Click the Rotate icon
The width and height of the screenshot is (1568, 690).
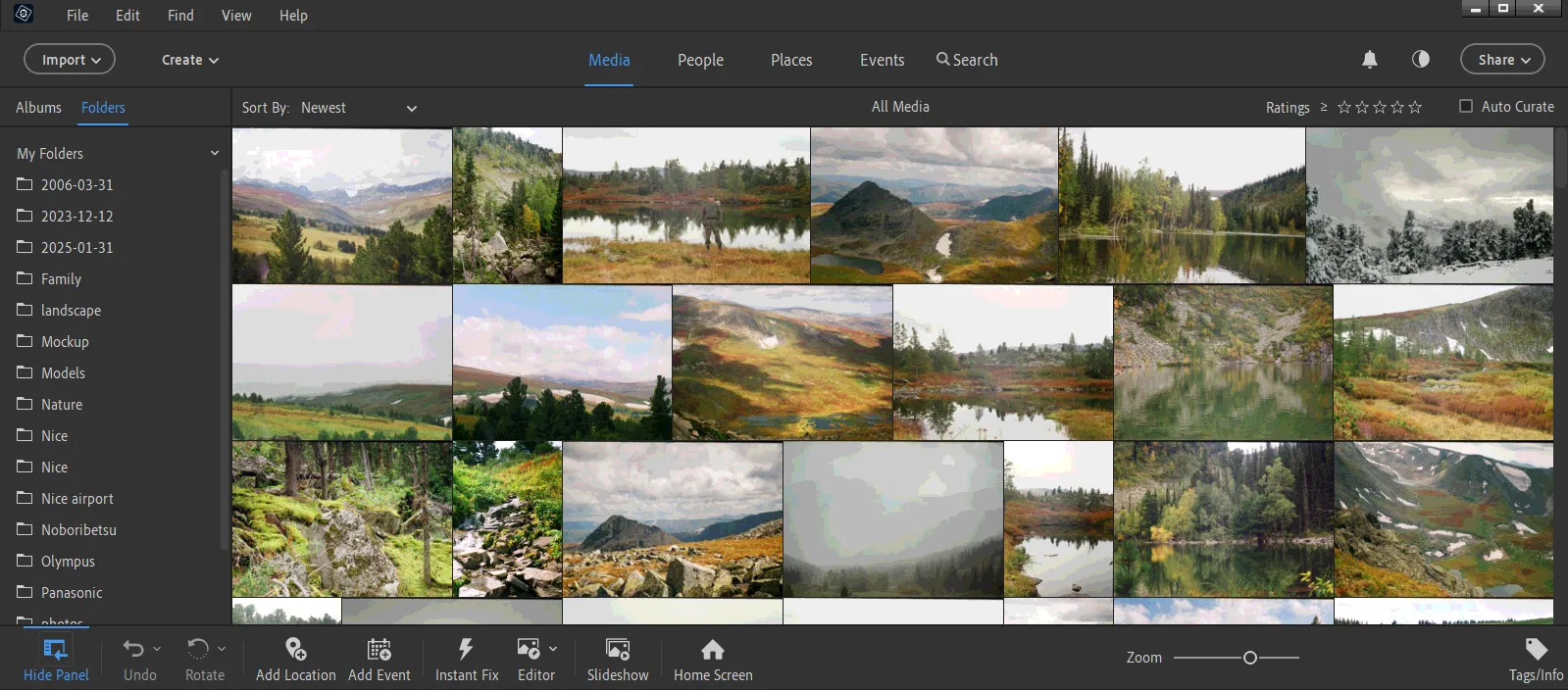198,649
